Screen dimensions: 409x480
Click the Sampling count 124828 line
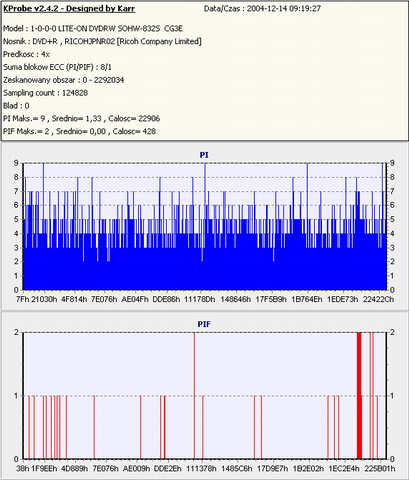point(46,93)
